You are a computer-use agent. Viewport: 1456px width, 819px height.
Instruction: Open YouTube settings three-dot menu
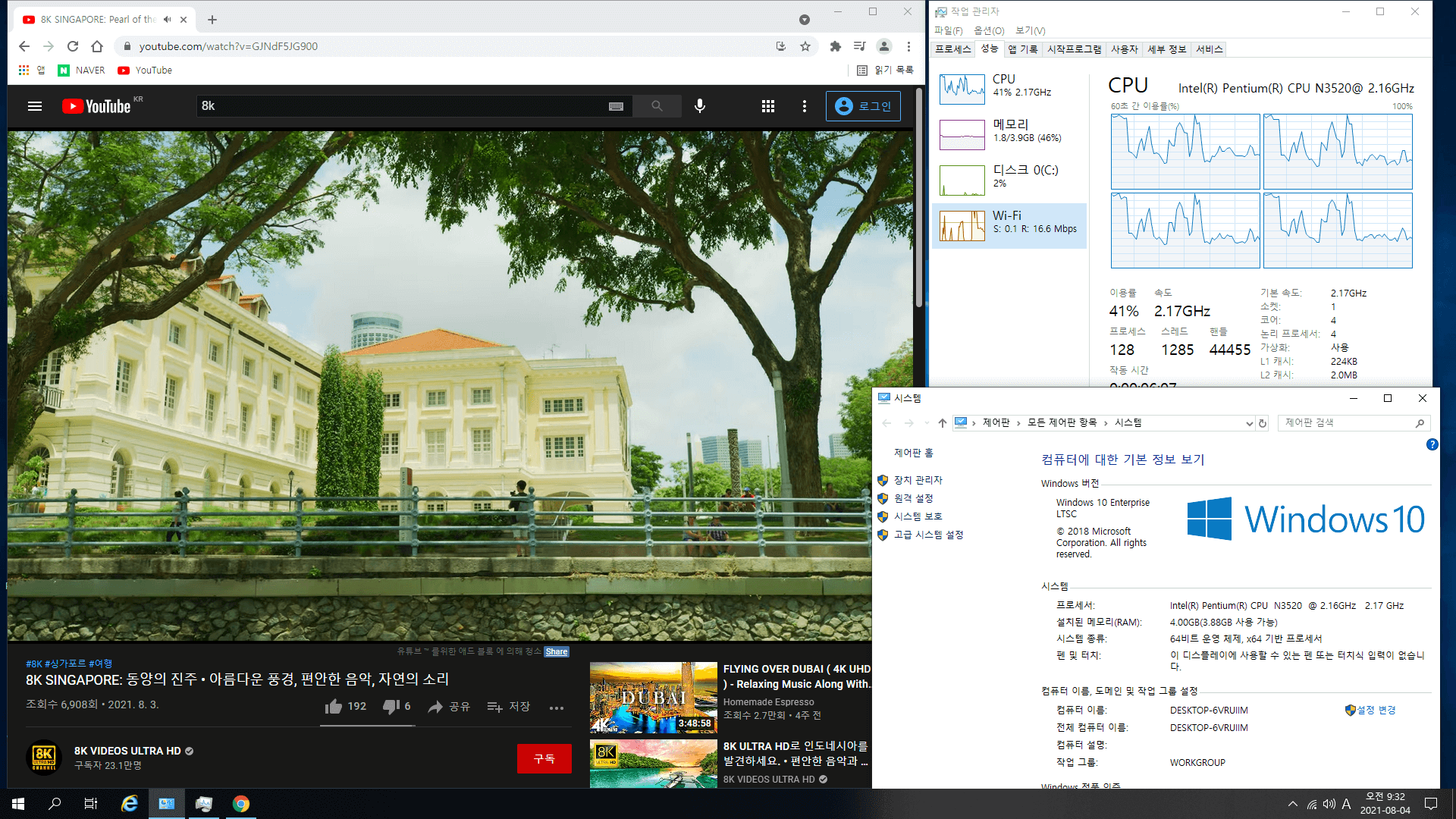805,106
